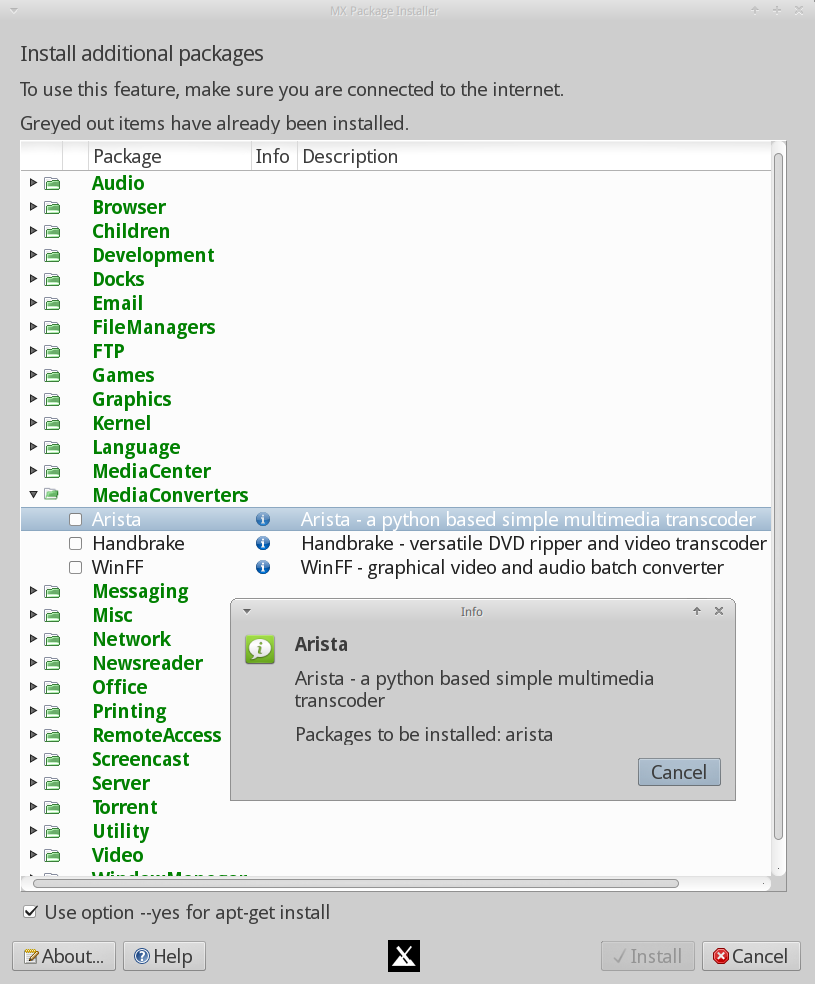Click the vertical scrollbar of package list
The width and height of the screenshot is (815, 984).
click(778, 496)
